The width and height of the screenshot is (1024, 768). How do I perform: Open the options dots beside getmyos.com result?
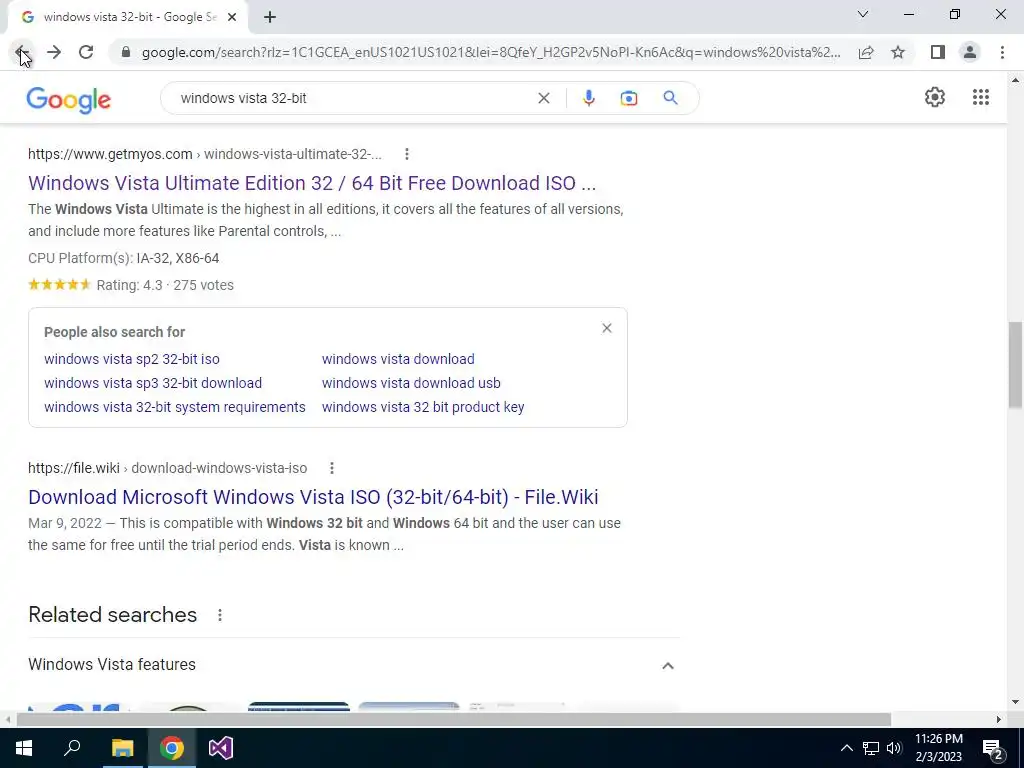tap(407, 154)
